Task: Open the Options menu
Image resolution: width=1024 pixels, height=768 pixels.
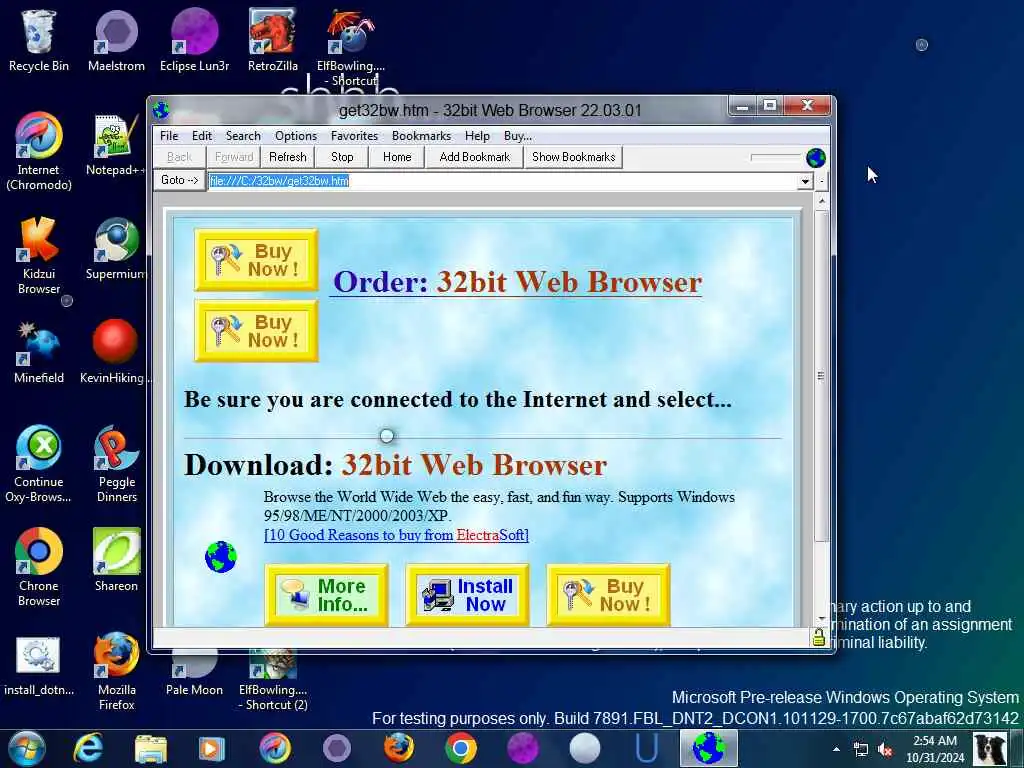Action: coord(296,136)
